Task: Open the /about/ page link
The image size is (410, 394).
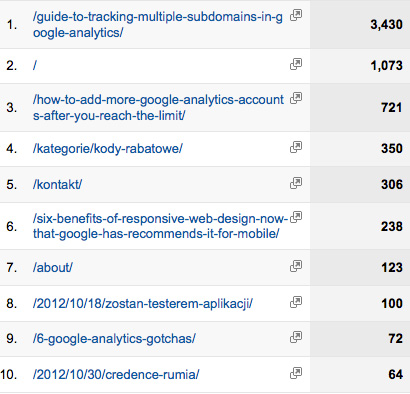Action: (x=53, y=267)
